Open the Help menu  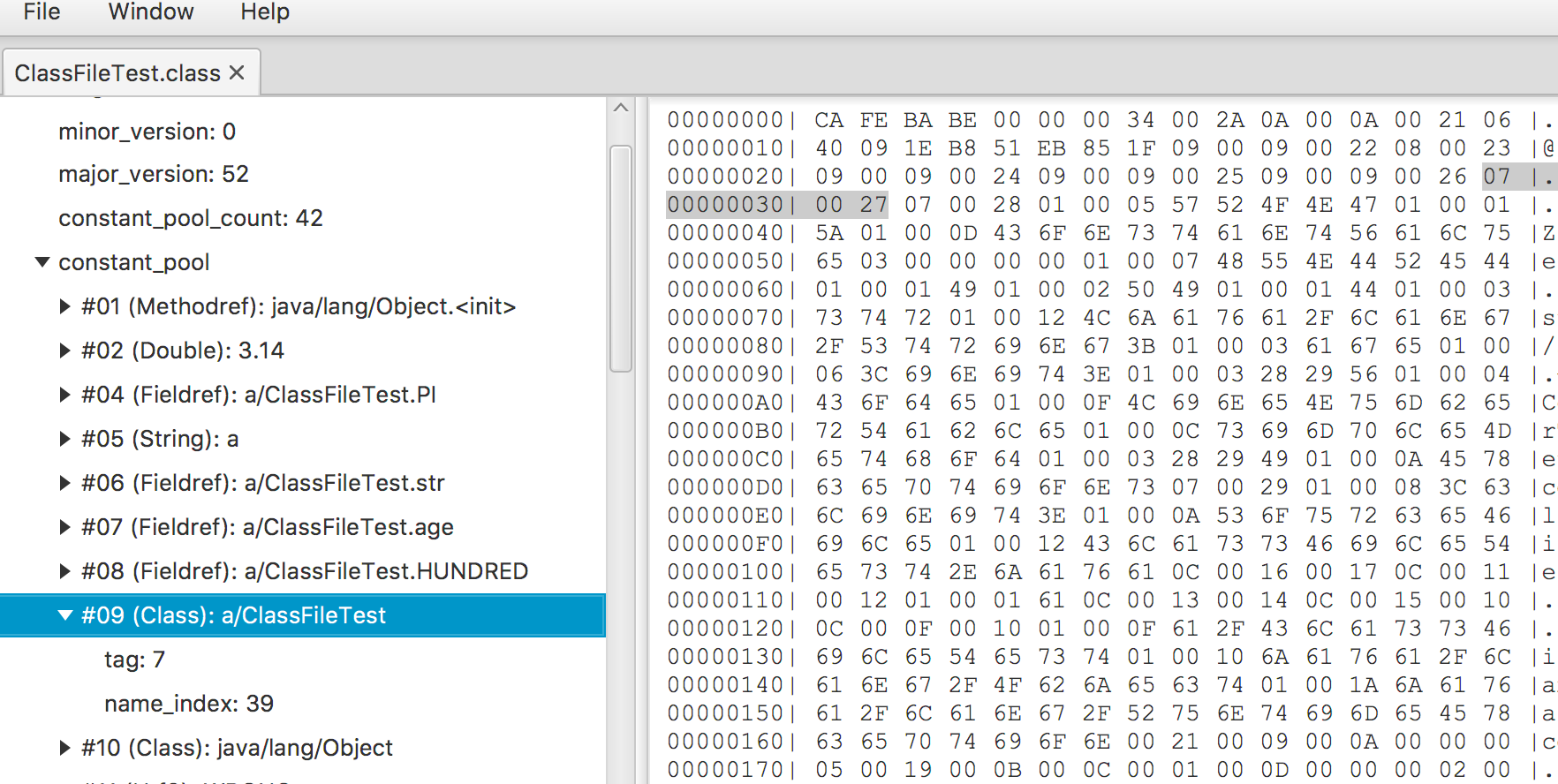coord(265,12)
